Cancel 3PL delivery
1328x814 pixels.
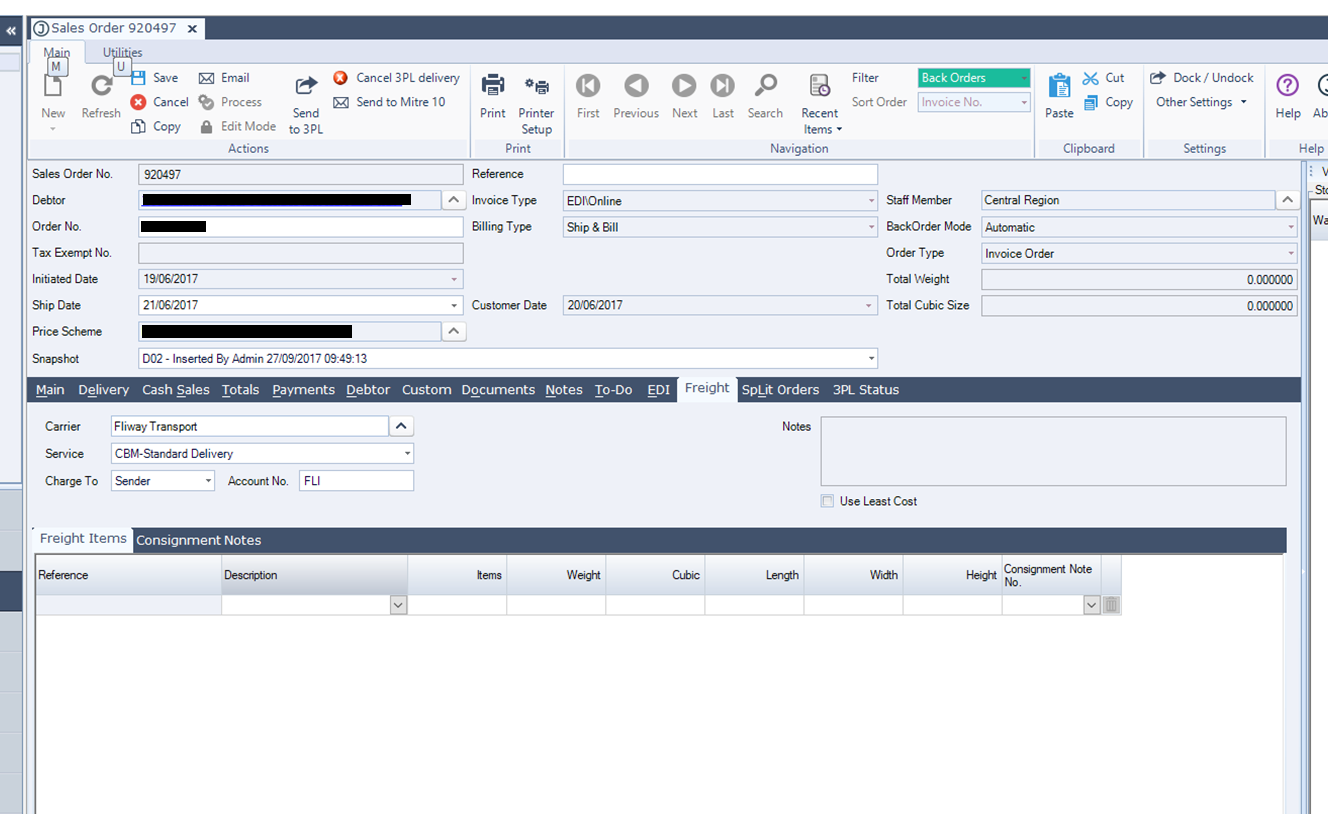tap(397, 78)
